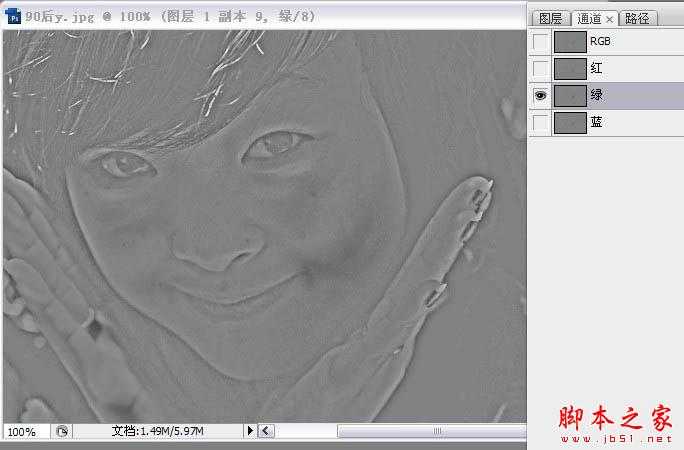Open the status bar info arrow menu
684x450 pixels.
click(250, 431)
